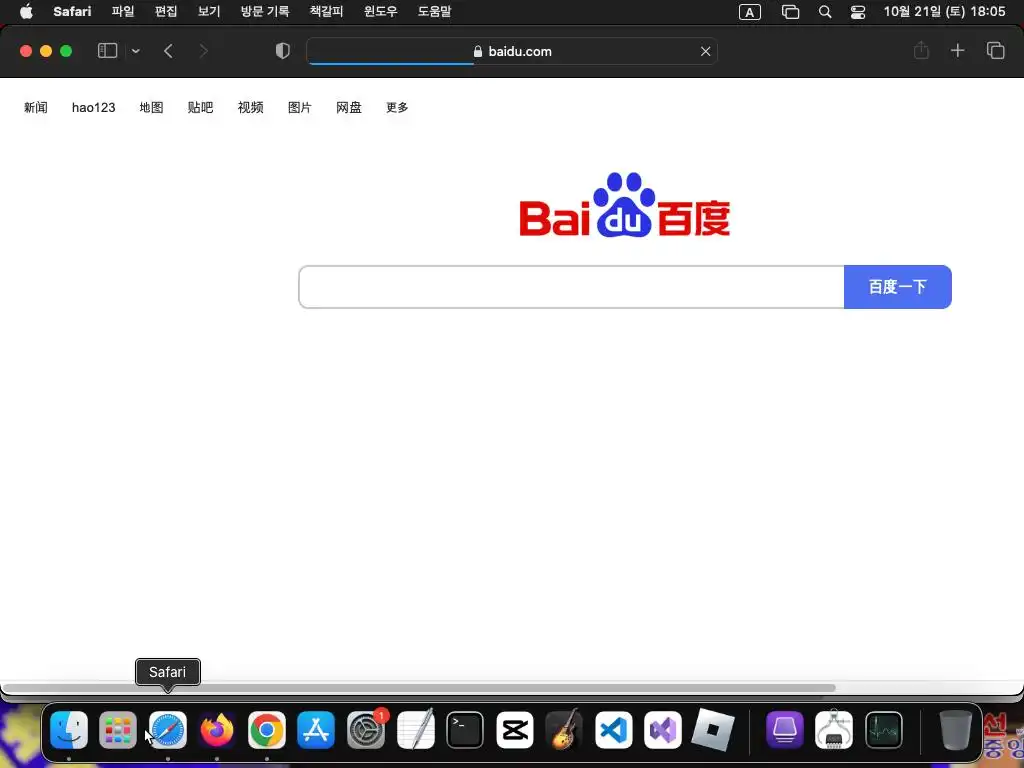The height and width of the screenshot is (768, 1024).
Task: Open System Information from the Dock
Action: point(834,729)
